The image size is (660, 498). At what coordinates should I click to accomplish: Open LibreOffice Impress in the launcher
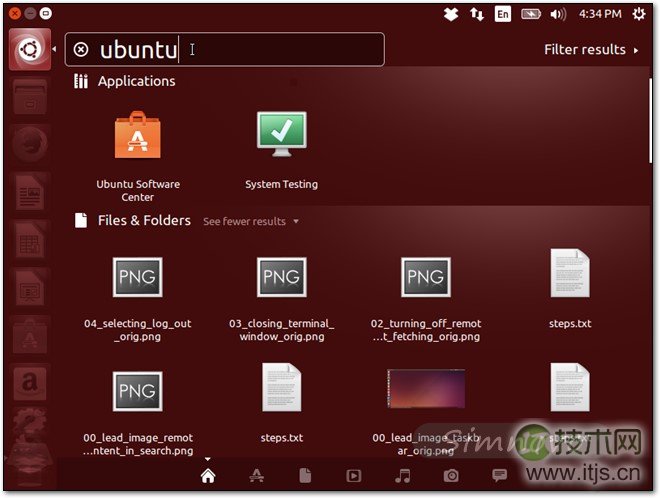click(29, 287)
